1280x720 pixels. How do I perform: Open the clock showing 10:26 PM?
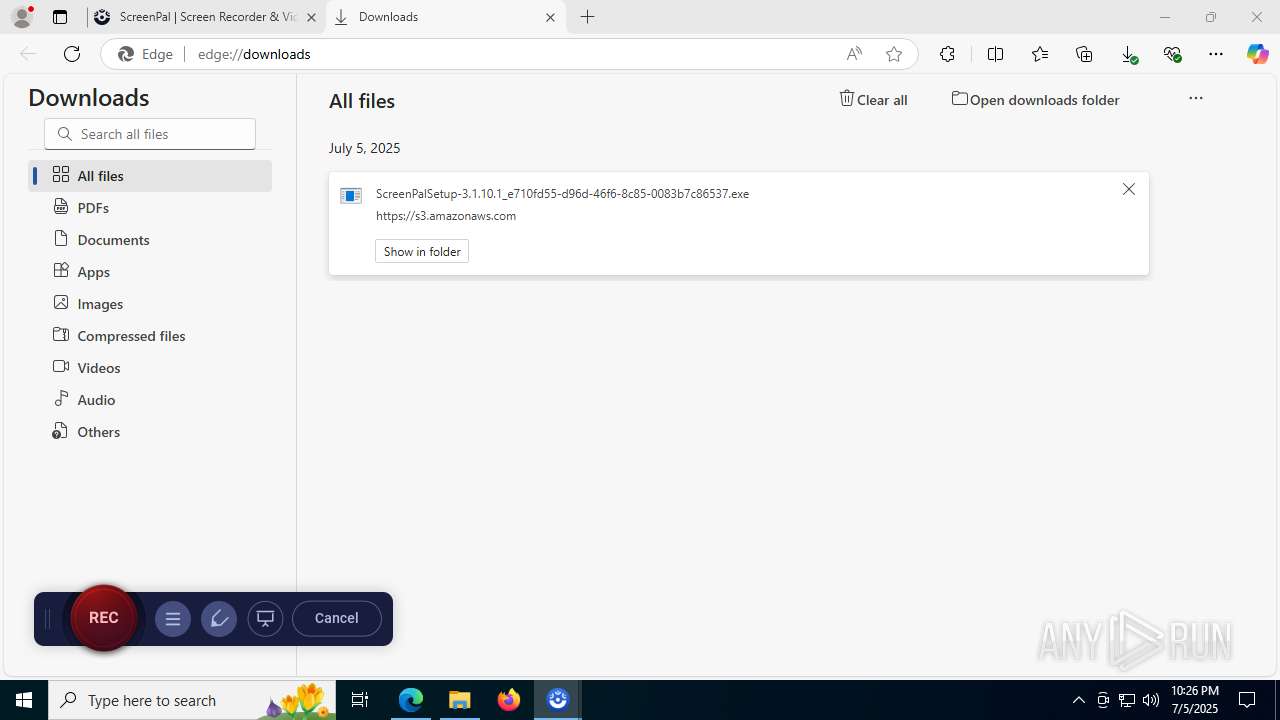[x=1195, y=700]
